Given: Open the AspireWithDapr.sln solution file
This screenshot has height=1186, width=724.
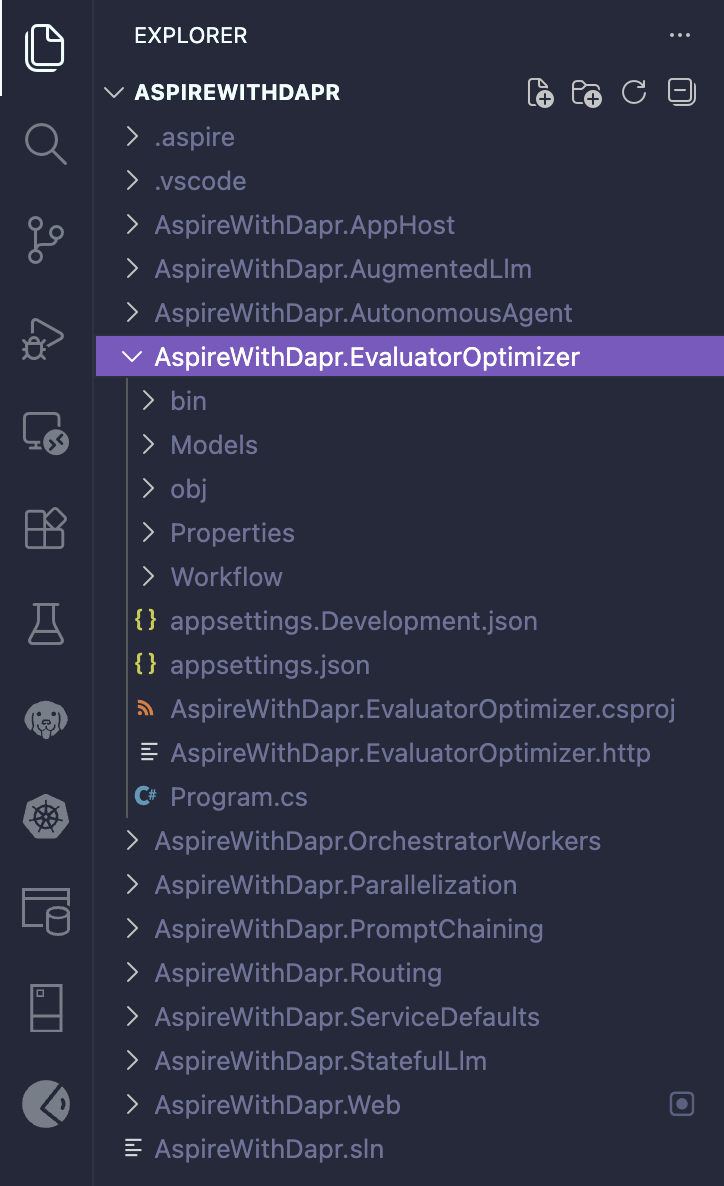Looking at the screenshot, I should tap(268, 1149).
